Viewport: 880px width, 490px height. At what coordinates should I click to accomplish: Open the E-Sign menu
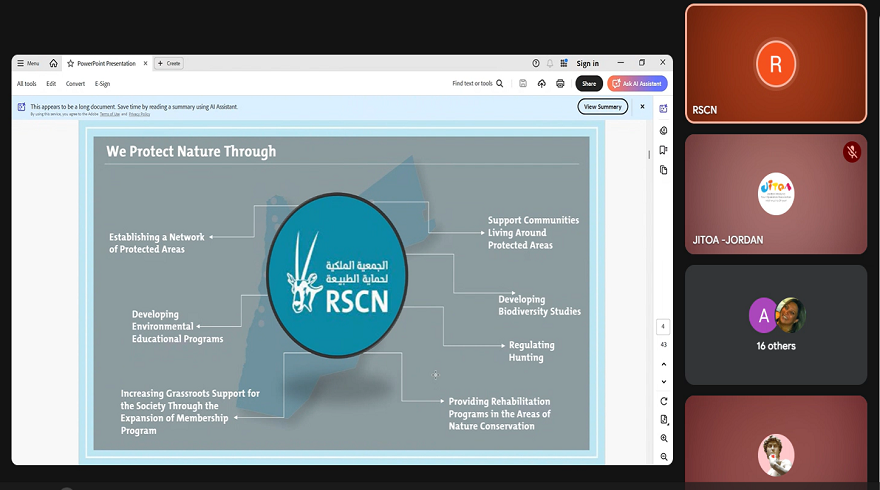pos(102,84)
